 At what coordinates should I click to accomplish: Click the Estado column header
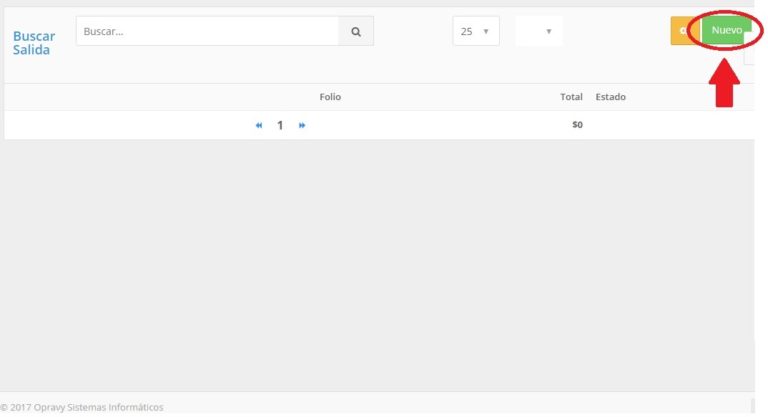tap(610, 97)
